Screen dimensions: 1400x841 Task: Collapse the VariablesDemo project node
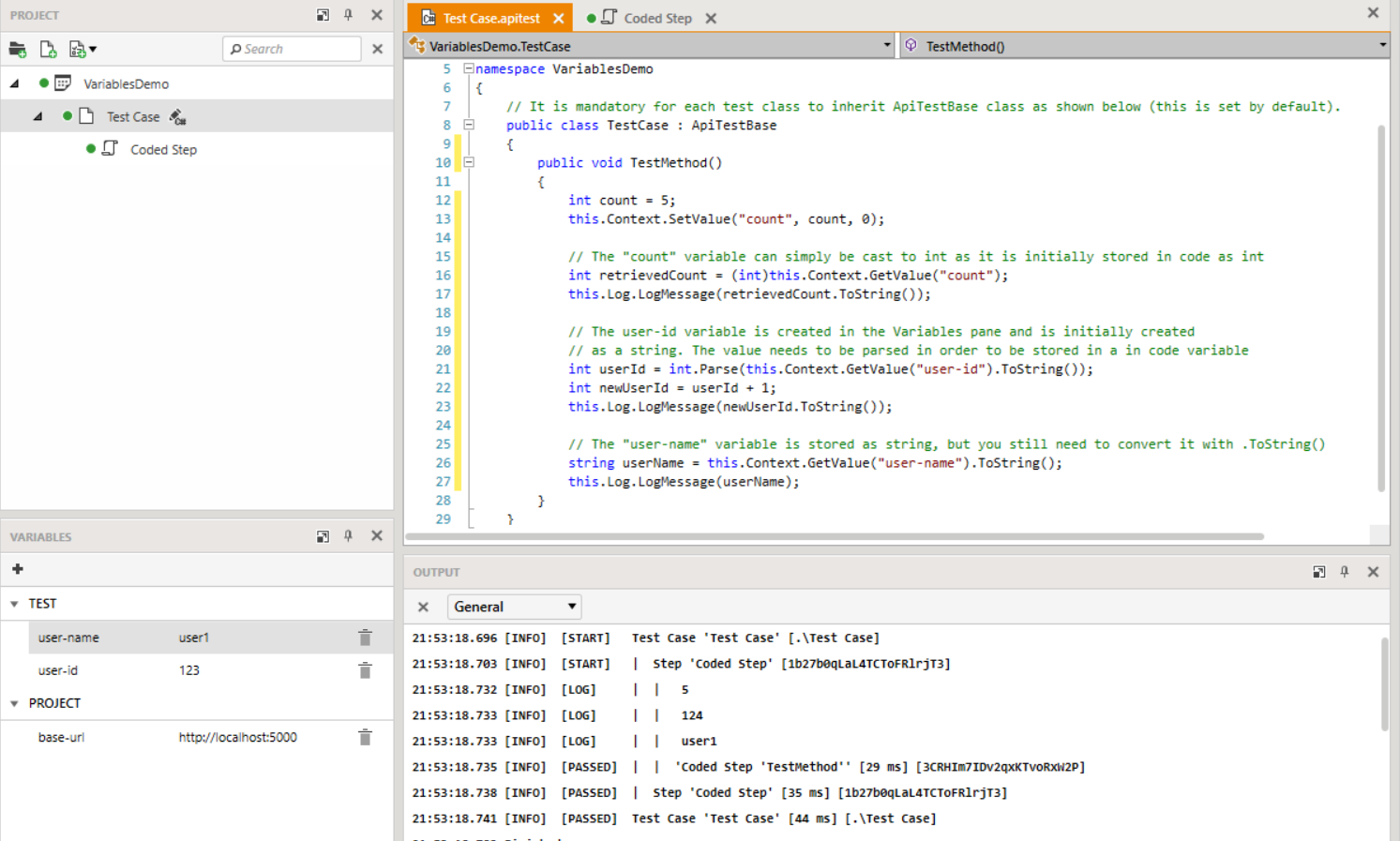pyautogui.click(x=15, y=83)
